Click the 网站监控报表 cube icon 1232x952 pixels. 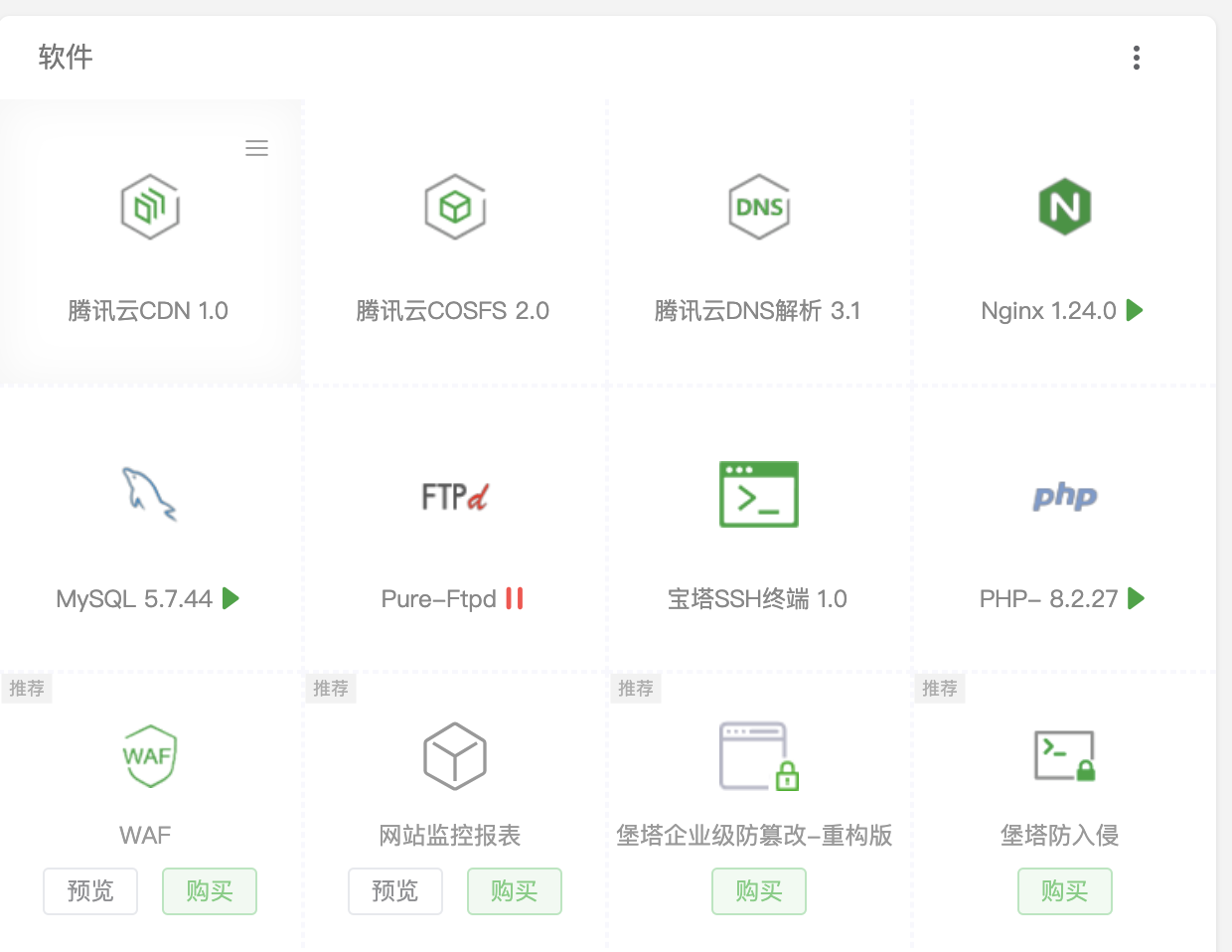pos(455,756)
